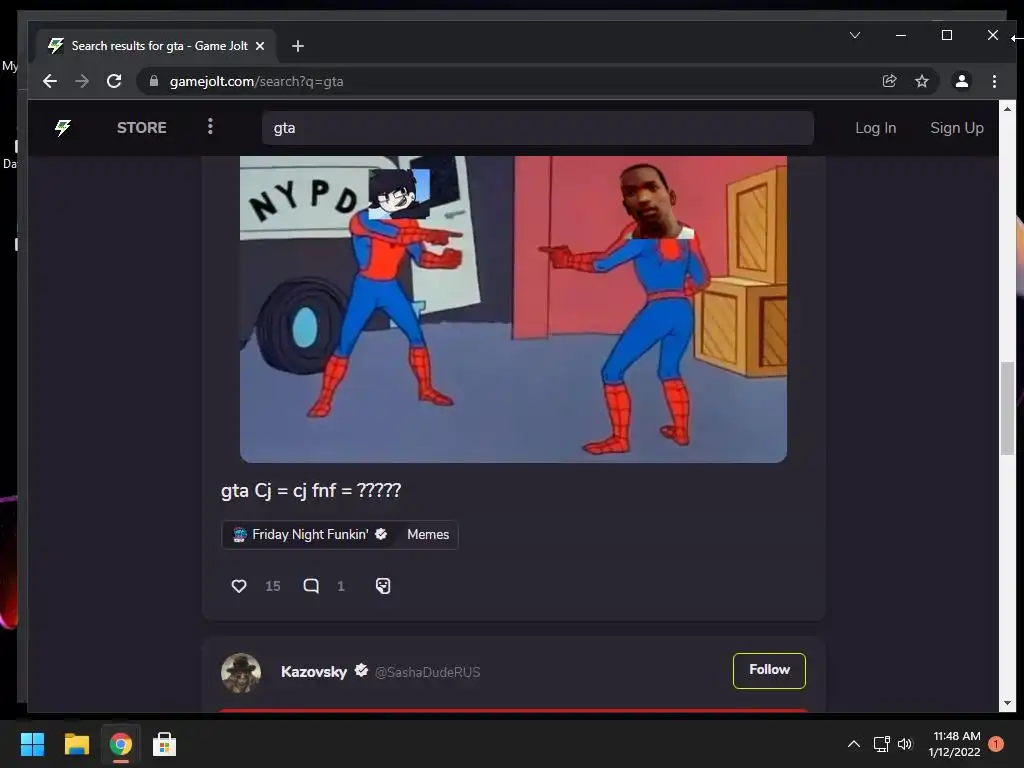Image resolution: width=1024 pixels, height=768 pixels.
Task: Add a sticker to the gta Cj post
Action: (x=383, y=586)
